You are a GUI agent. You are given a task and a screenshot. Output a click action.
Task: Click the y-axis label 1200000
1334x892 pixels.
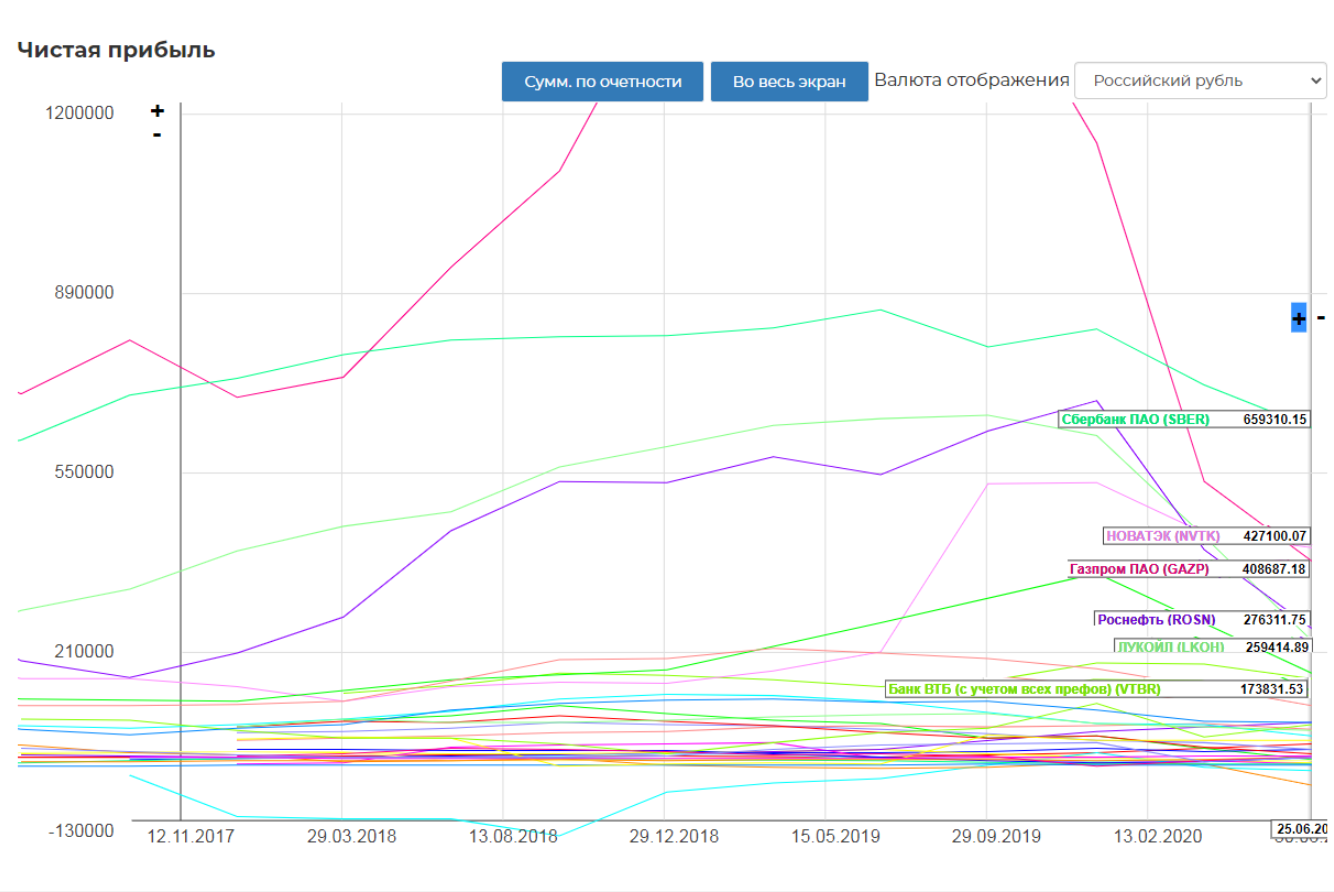[79, 113]
